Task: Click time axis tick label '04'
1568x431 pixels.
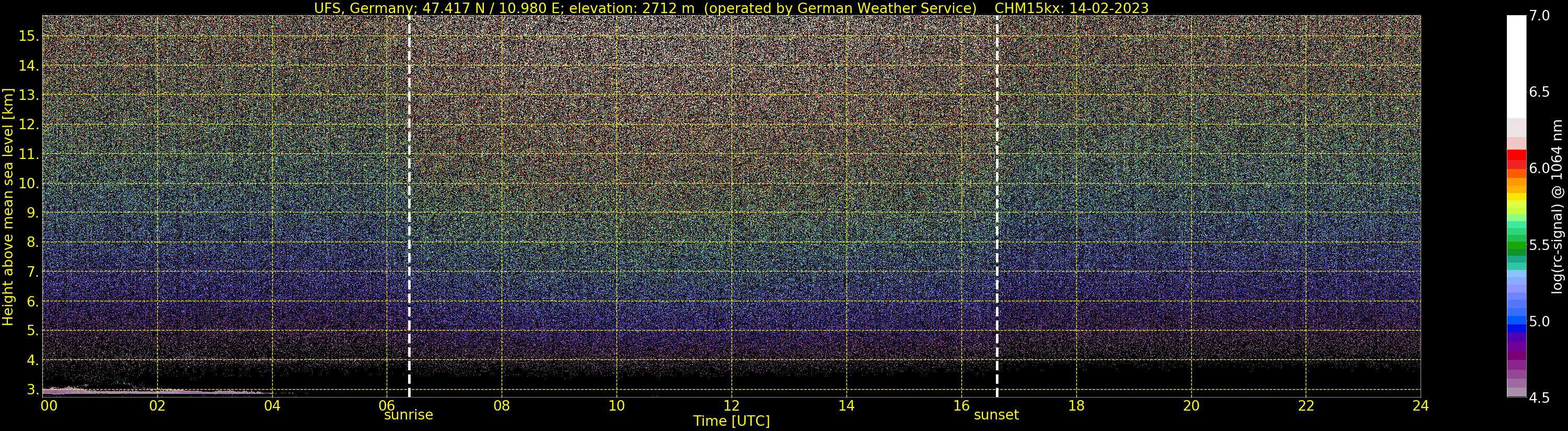Action: click(272, 405)
